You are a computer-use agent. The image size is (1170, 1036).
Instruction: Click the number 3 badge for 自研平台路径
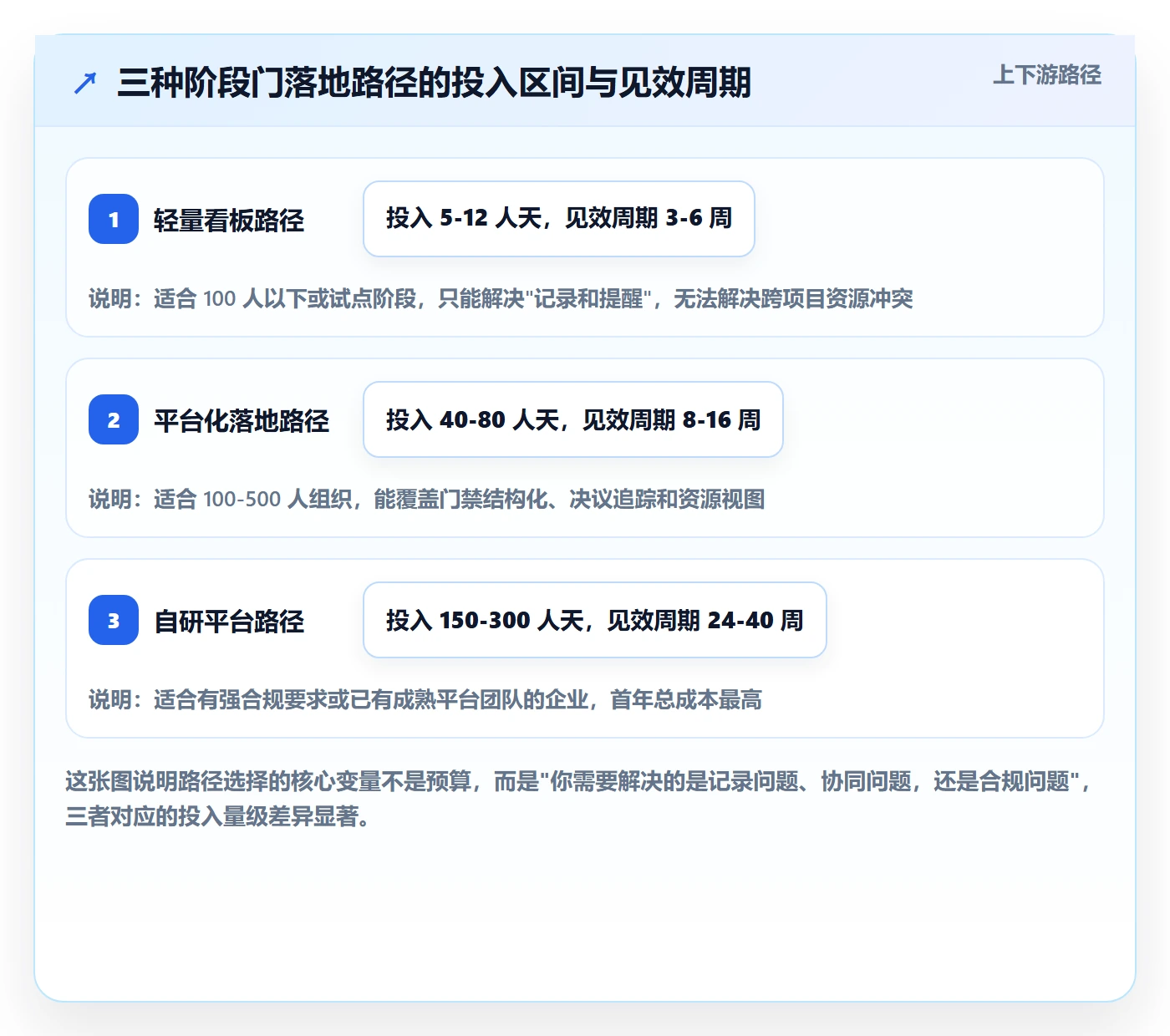point(114,620)
